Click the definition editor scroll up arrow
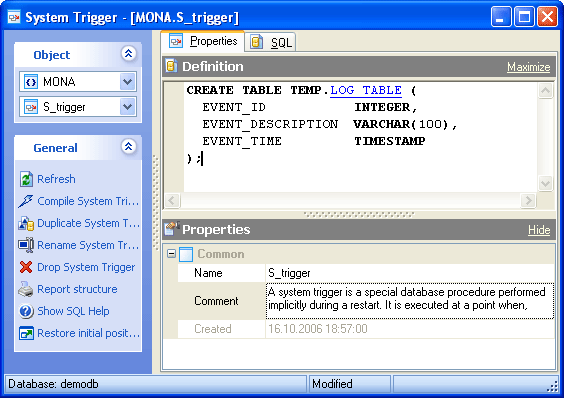This screenshot has width=564, height=398. click(x=545, y=91)
